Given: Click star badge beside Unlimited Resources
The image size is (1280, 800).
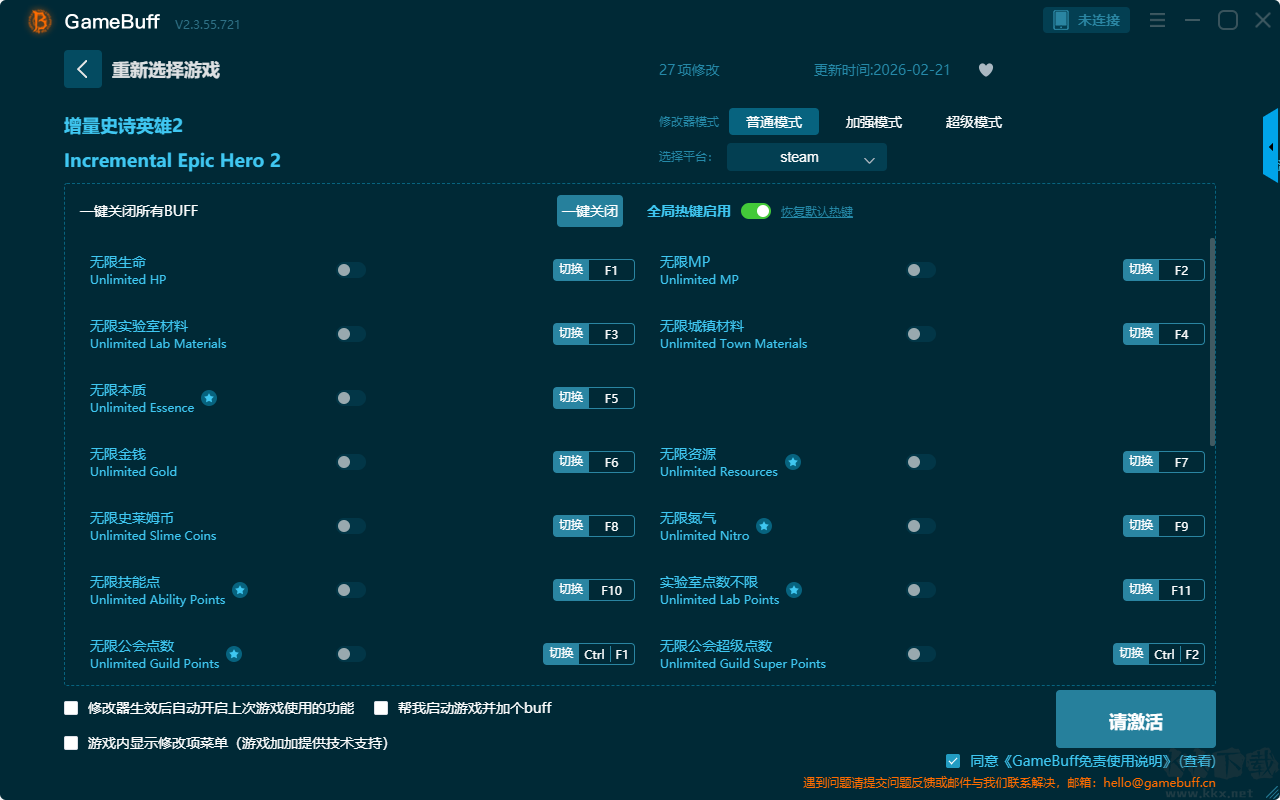Looking at the screenshot, I should [x=792, y=462].
